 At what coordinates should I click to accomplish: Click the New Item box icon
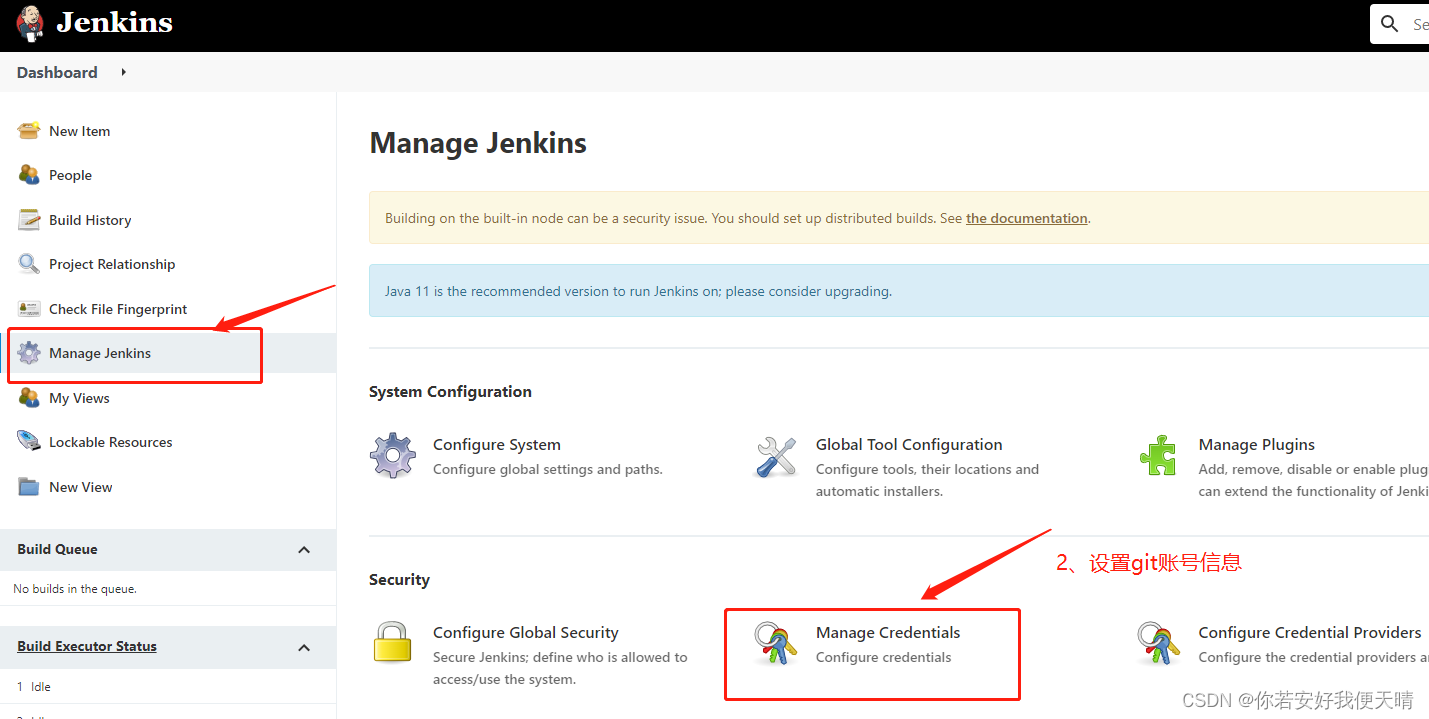(x=29, y=131)
